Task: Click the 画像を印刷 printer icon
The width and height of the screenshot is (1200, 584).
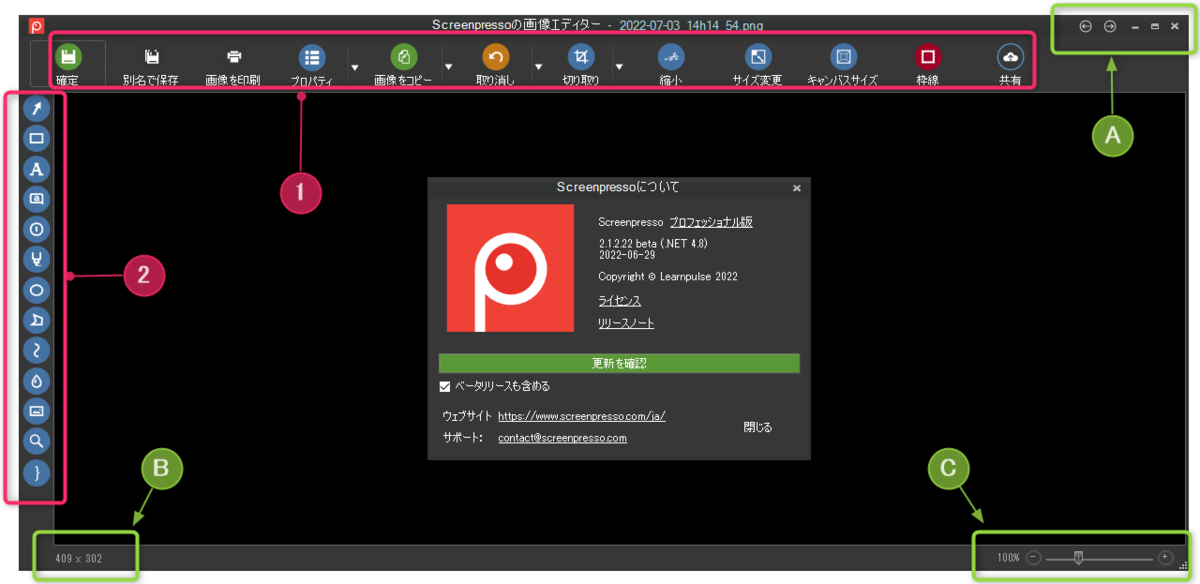Action: pos(233,57)
